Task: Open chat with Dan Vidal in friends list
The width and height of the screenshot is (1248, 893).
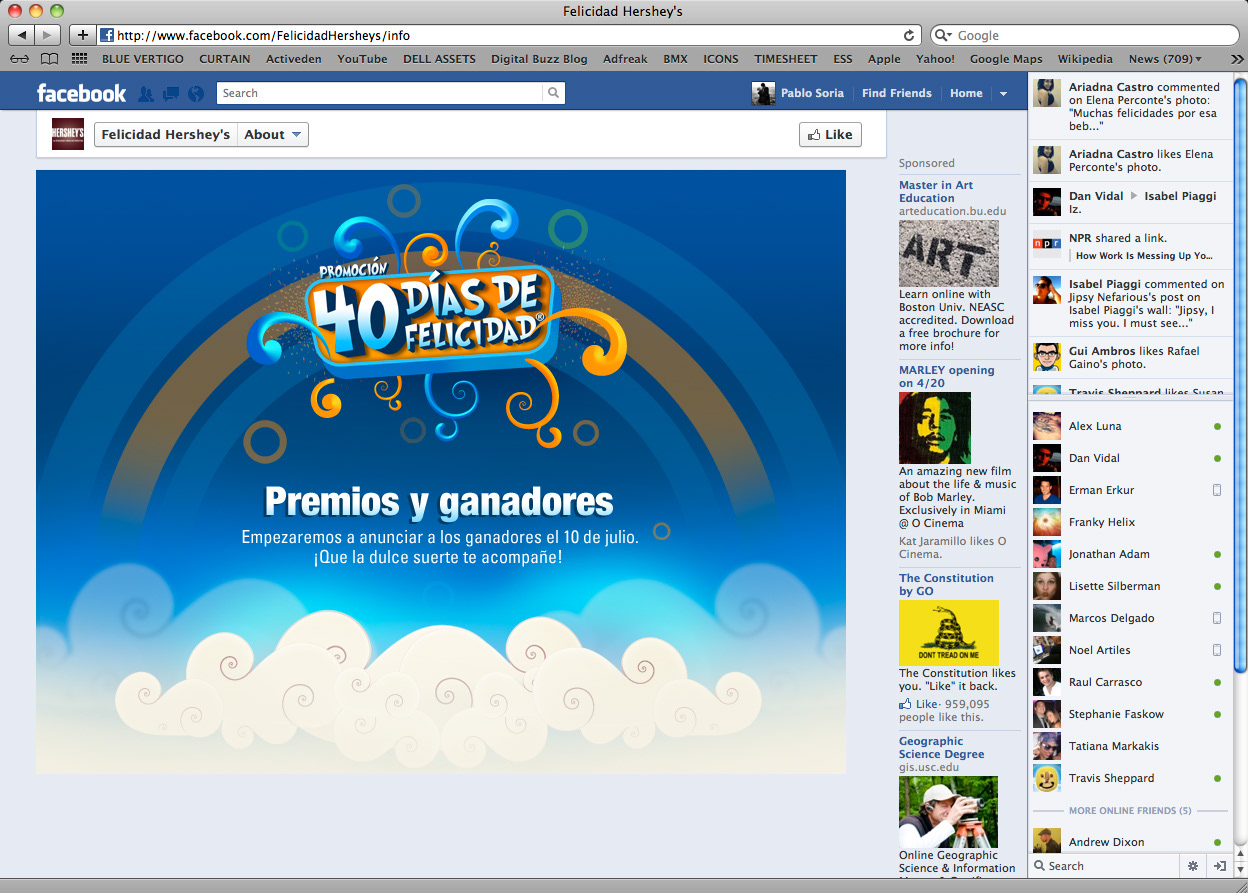Action: 1130,458
